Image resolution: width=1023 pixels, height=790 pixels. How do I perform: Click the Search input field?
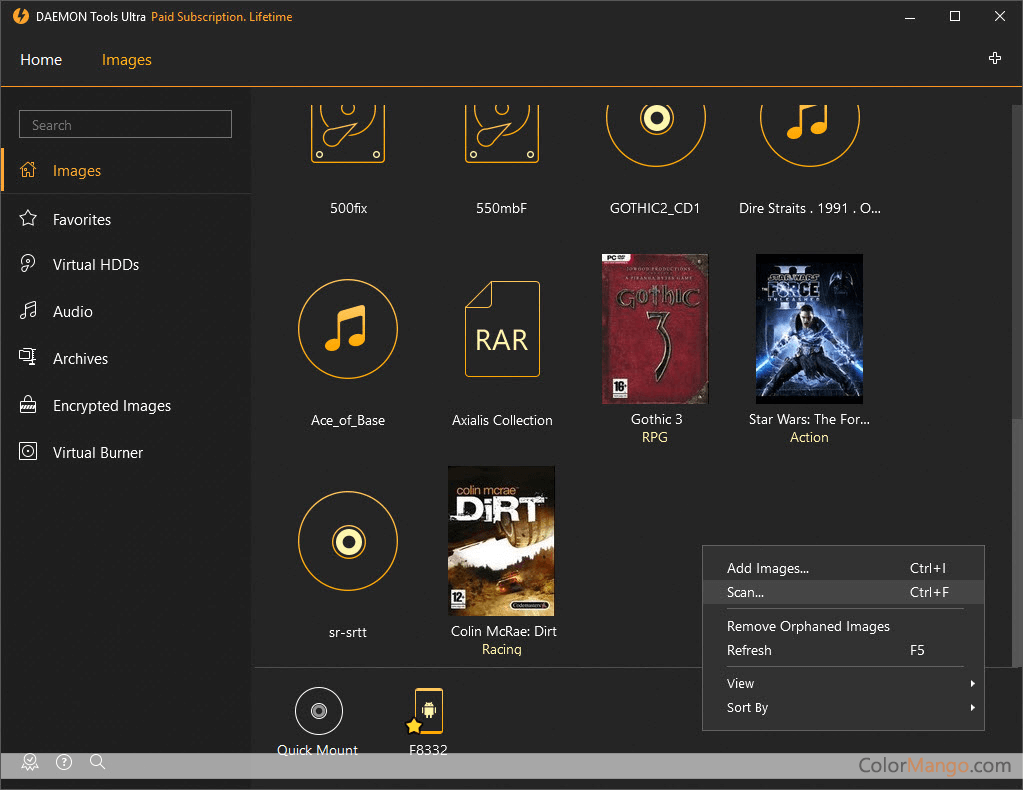pos(125,125)
